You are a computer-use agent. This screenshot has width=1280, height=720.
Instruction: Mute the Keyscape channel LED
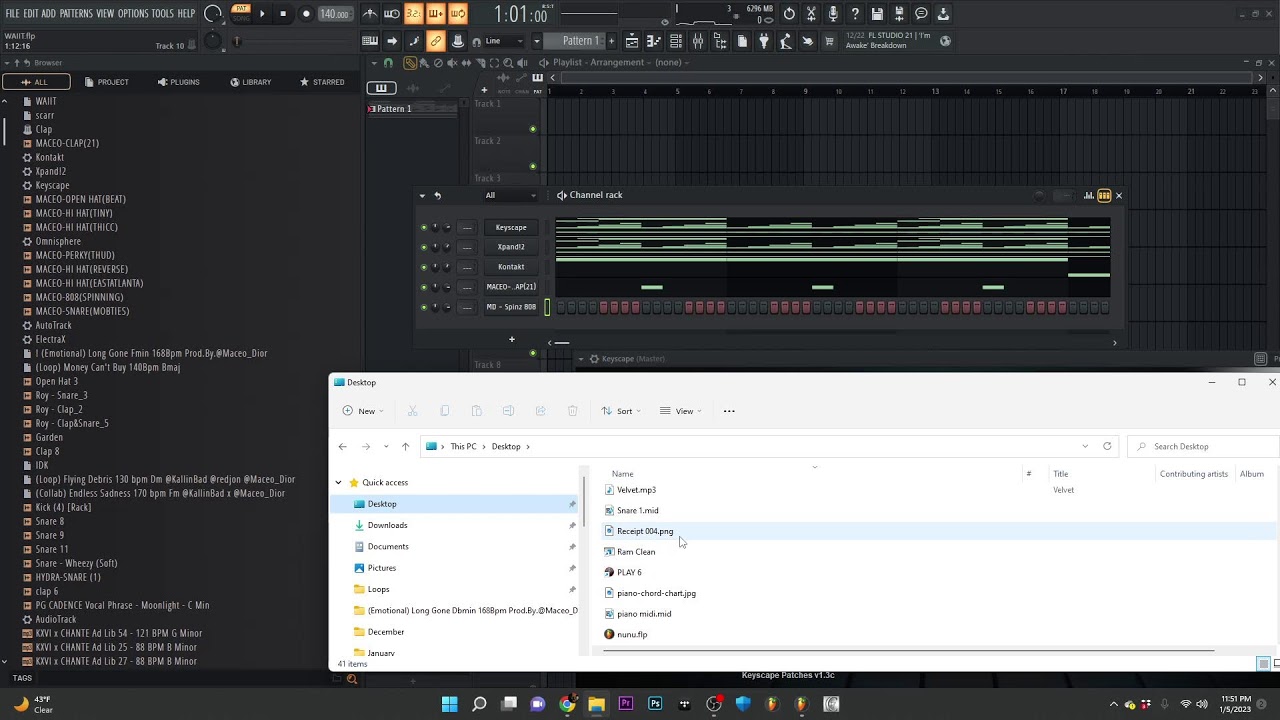click(424, 227)
